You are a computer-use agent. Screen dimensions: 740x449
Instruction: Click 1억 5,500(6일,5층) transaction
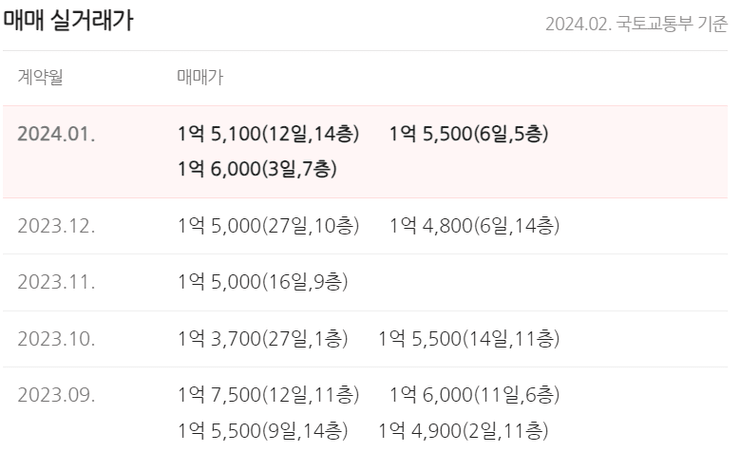(469, 134)
